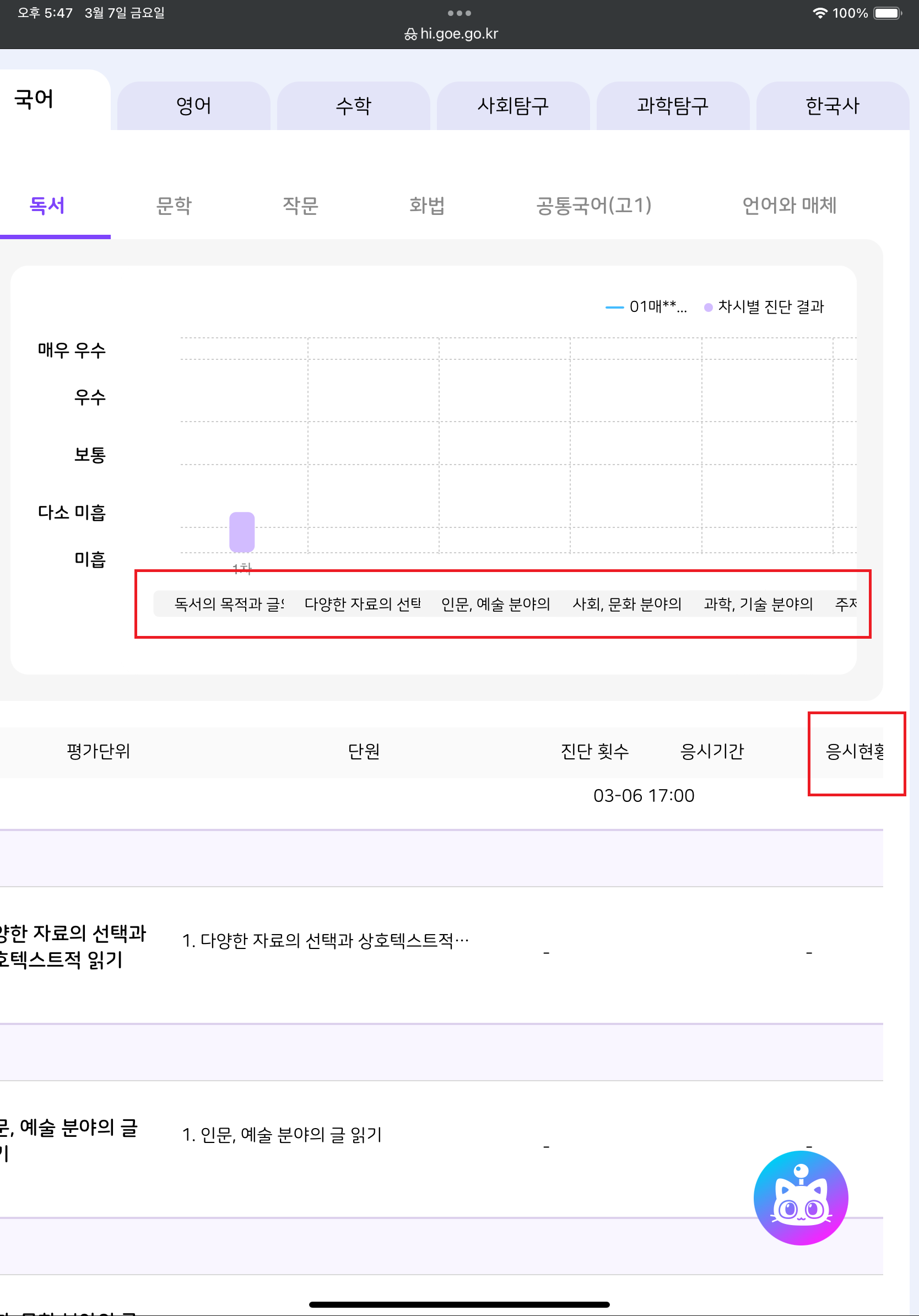Toggle the 01매** line legend series

tap(646, 306)
